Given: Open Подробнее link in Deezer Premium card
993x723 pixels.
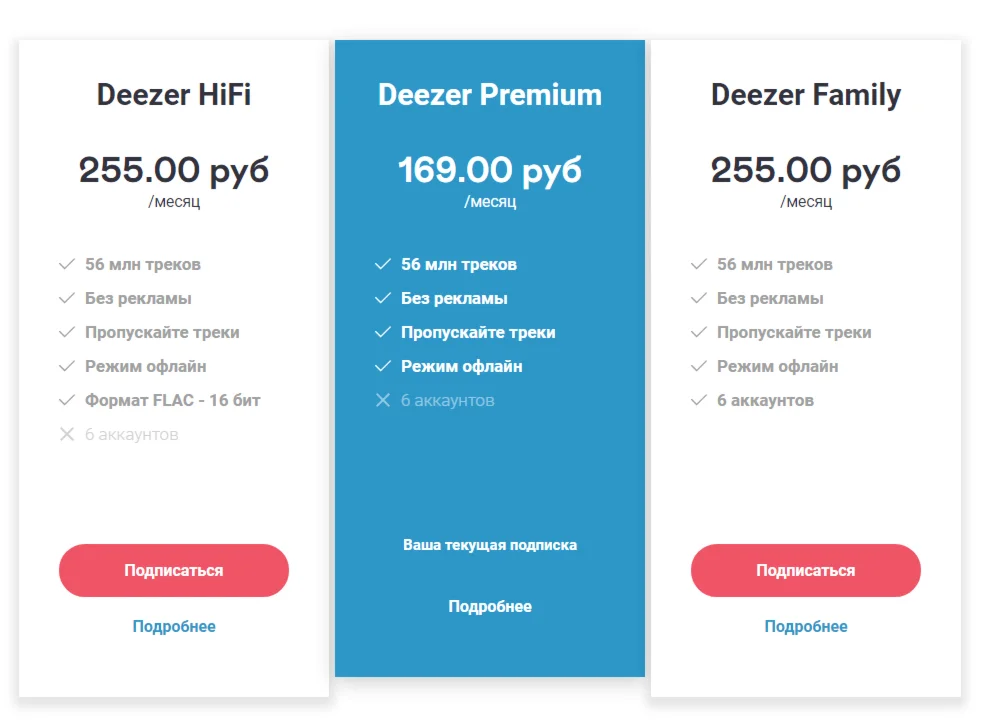Looking at the screenshot, I should point(490,607).
